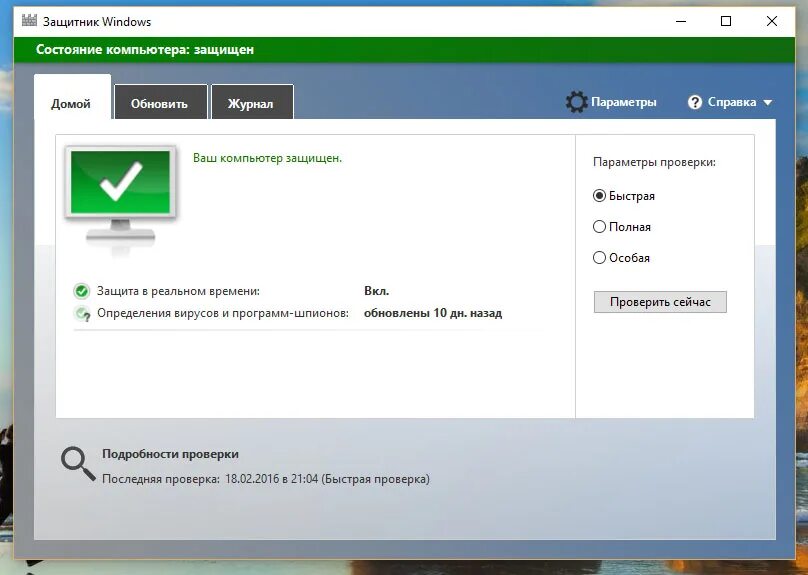Open the Обновить tab
The width and height of the screenshot is (808, 575).
[x=160, y=102]
